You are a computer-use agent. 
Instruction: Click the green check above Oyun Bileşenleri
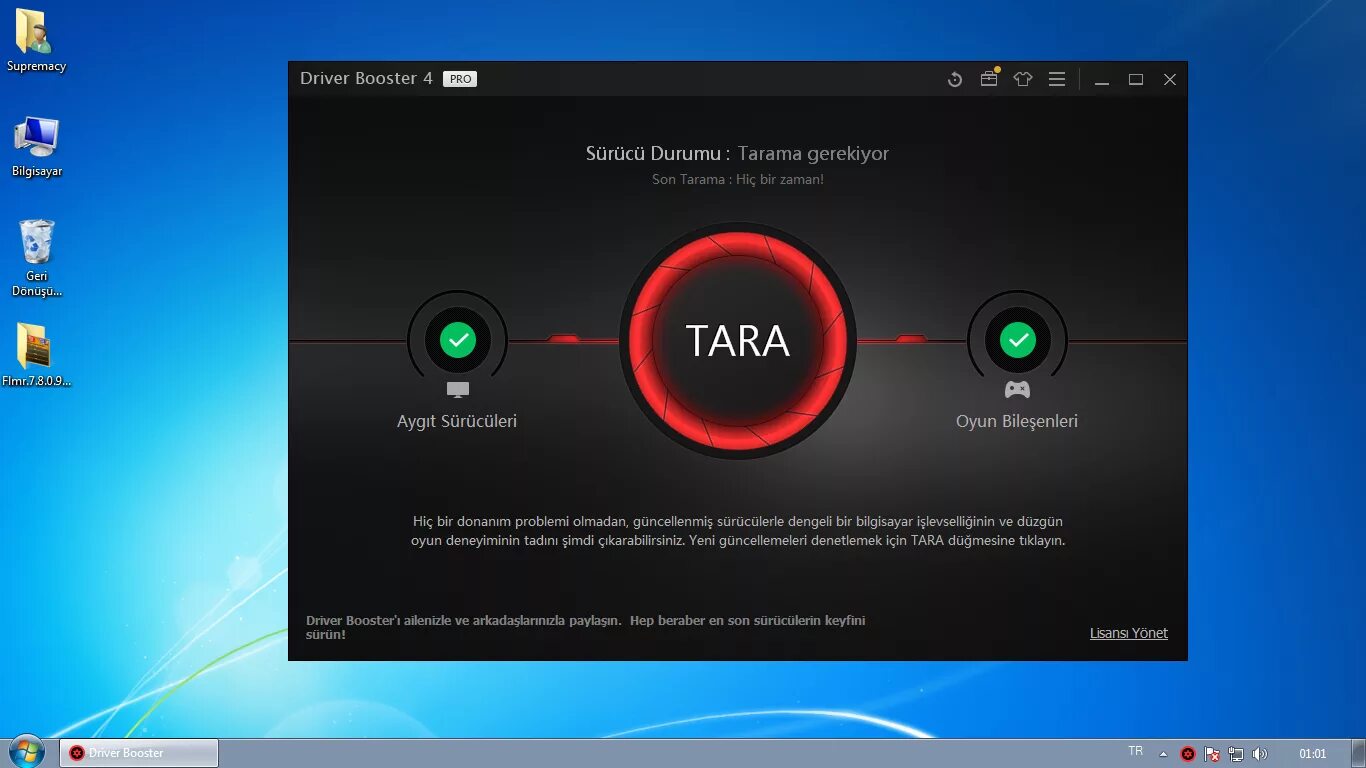point(1018,340)
